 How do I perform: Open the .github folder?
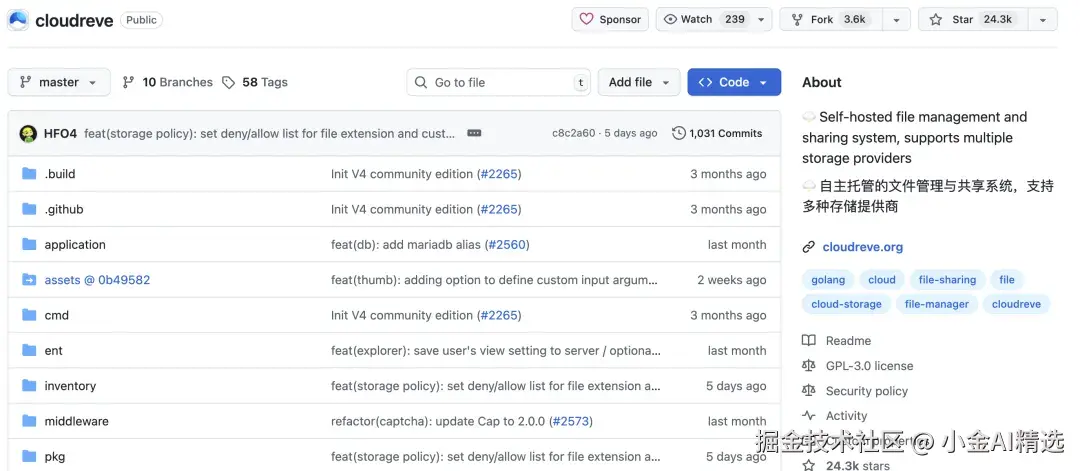click(64, 209)
